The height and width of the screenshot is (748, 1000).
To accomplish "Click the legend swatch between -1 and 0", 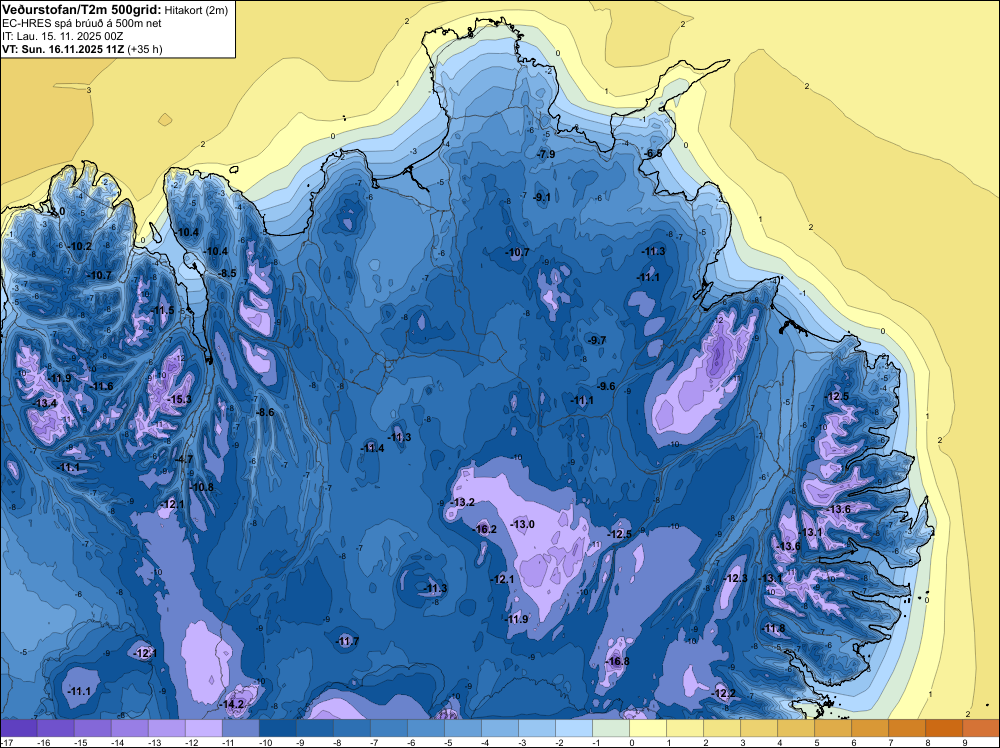I will coord(611,728).
